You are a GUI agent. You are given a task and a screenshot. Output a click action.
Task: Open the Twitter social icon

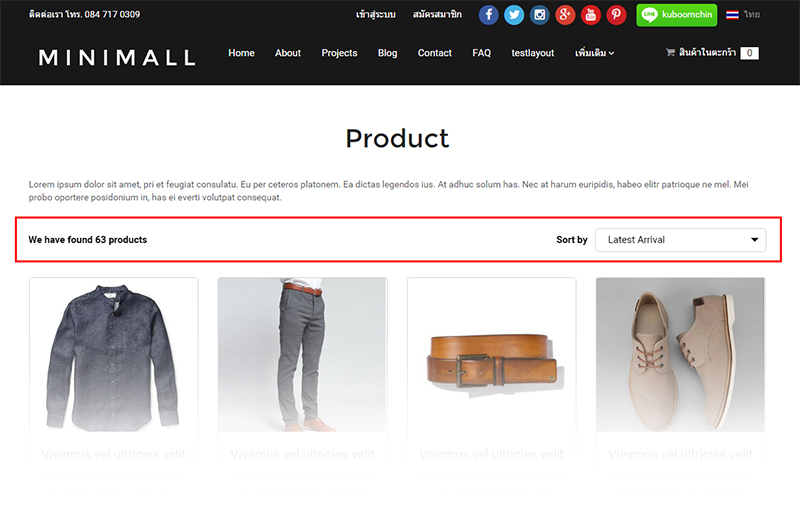(x=514, y=15)
